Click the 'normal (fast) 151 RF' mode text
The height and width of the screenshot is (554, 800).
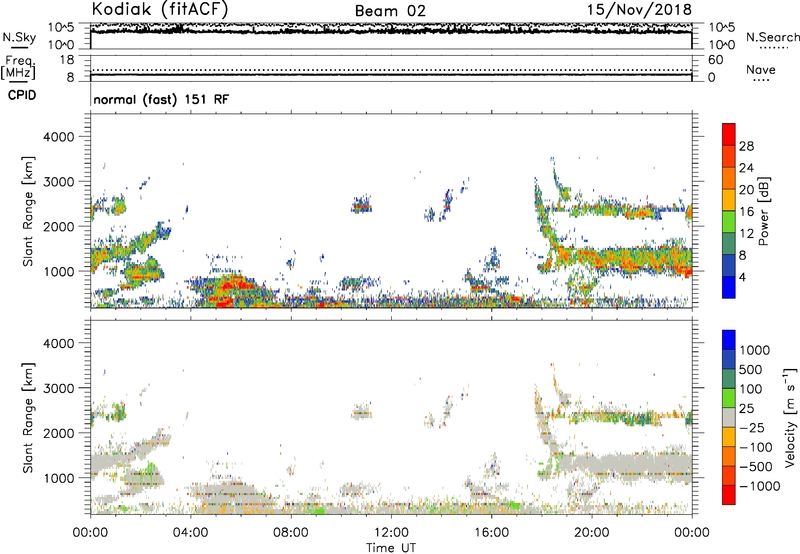click(x=161, y=99)
